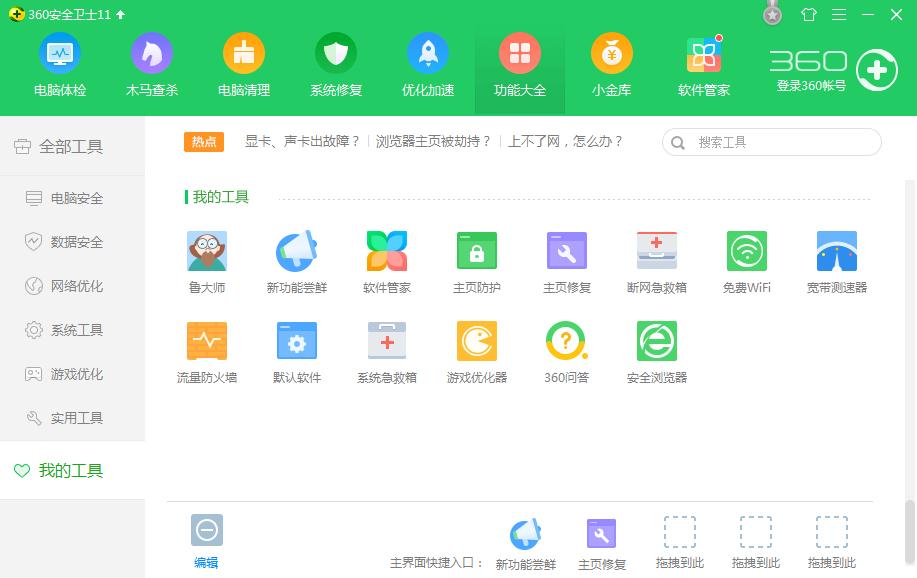Click 新功能尝鲜 shortcut in the bottom bar
917x578 pixels.
click(x=526, y=544)
